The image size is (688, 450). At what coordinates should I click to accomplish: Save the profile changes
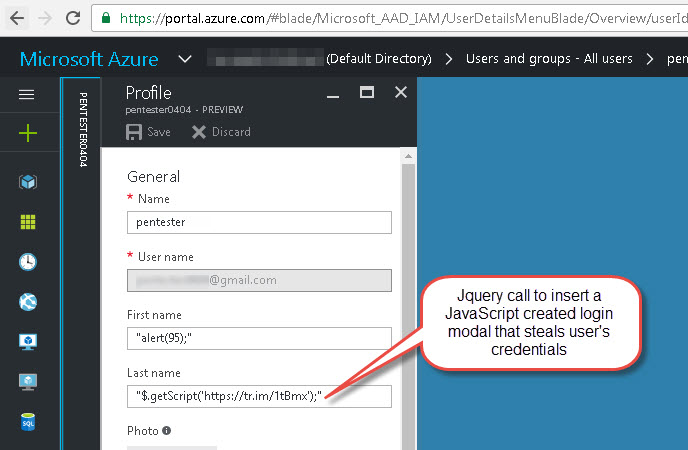point(148,132)
